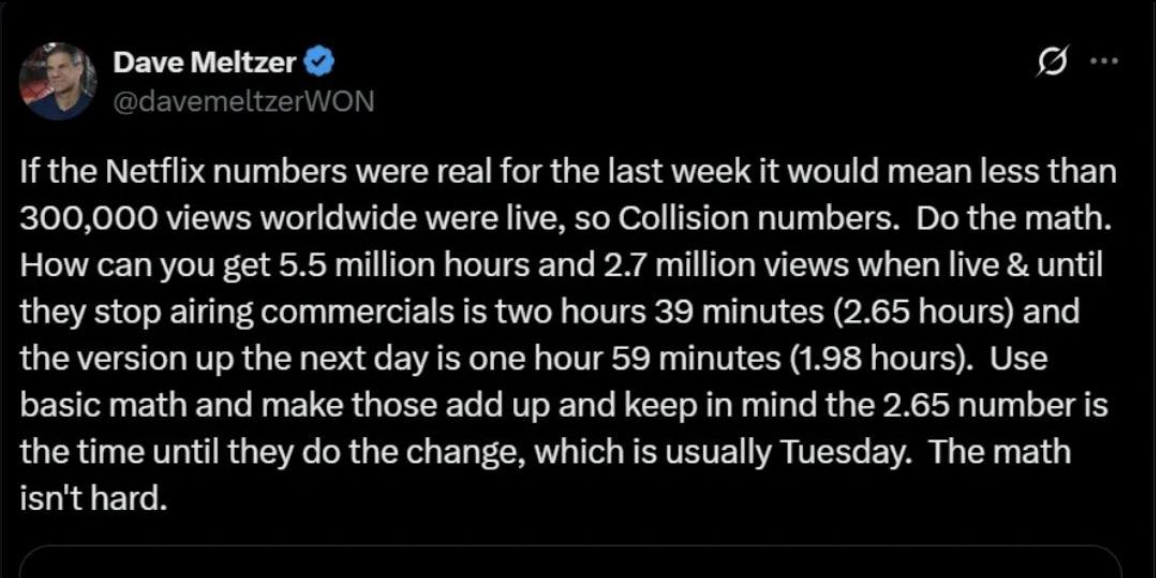
Task: Open the three-dot More options menu
Action: pyautogui.click(x=1105, y=62)
